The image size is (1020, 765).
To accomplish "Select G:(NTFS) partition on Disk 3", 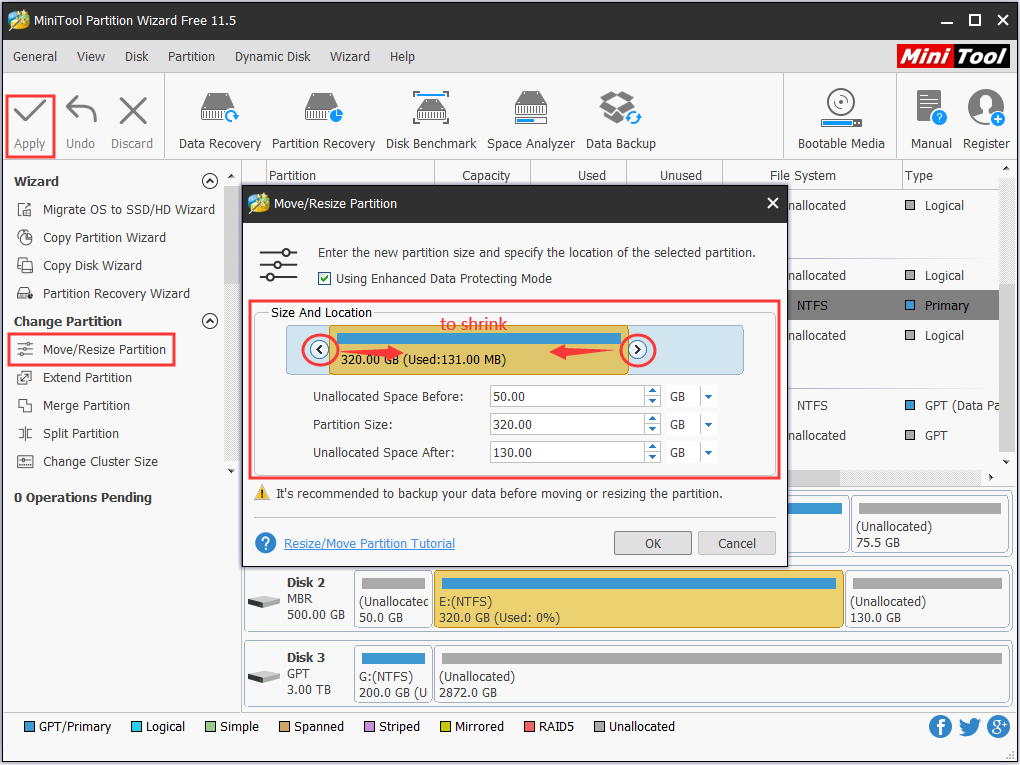I will pos(393,674).
